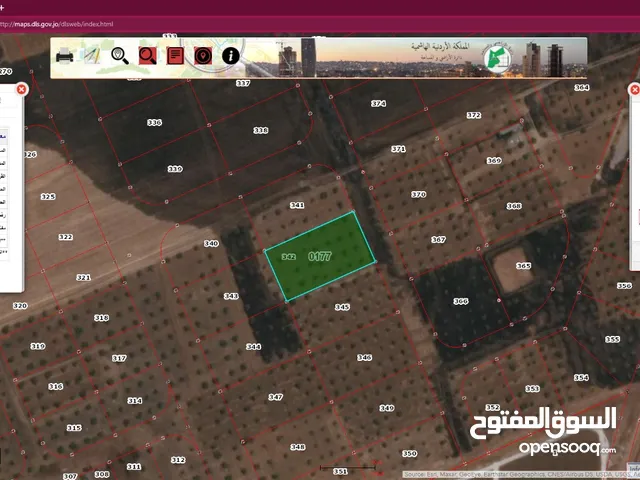Click the printer icon in the toolbar
This screenshot has width=640, height=480.
pyautogui.click(x=64, y=56)
